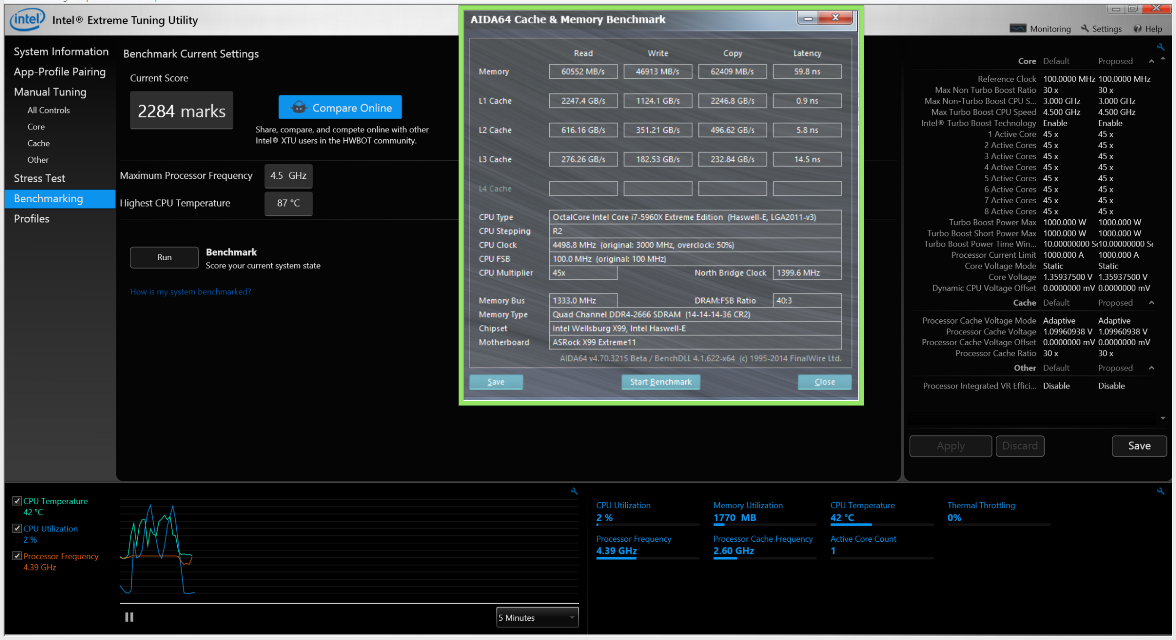Open the 5 Minutes time range dropdown
The height and width of the screenshot is (640, 1176).
(x=537, y=618)
